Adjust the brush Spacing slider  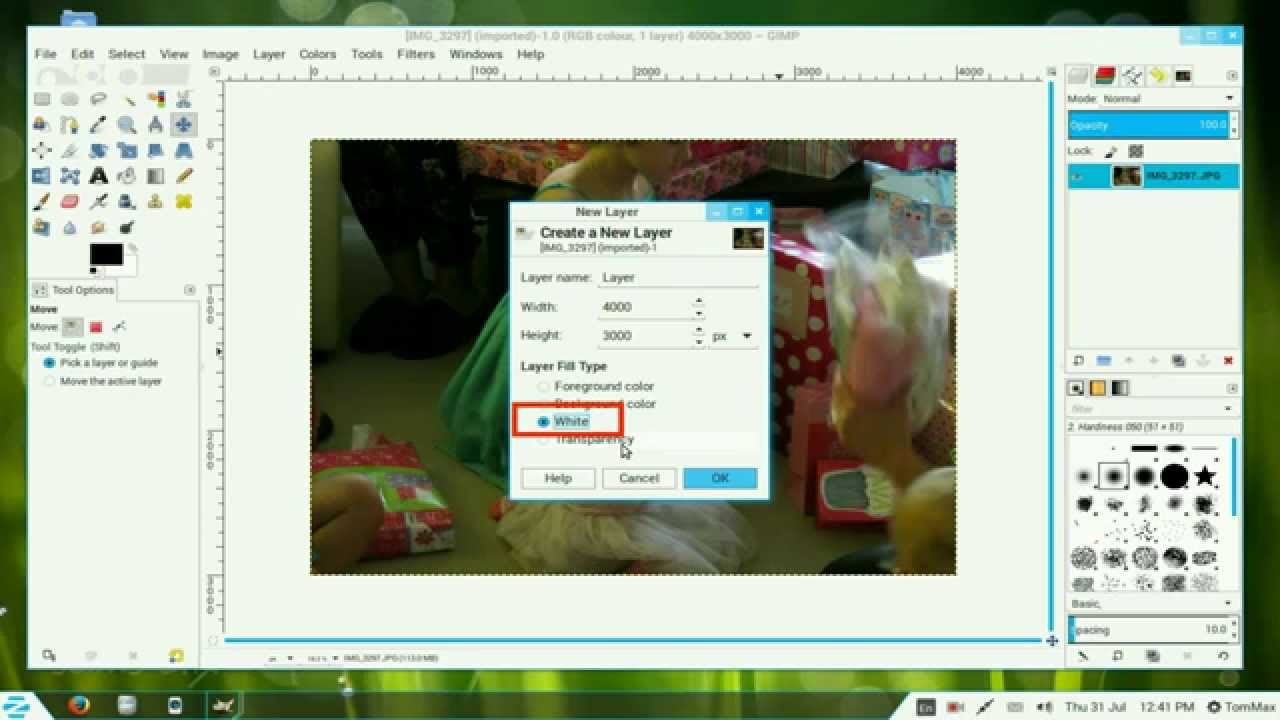pyautogui.click(x=1149, y=630)
